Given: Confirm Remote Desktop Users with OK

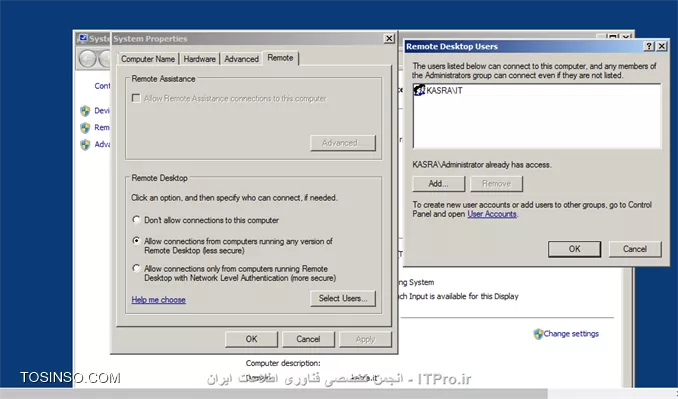Looking at the screenshot, I should pyautogui.click(x=574, y=249).
